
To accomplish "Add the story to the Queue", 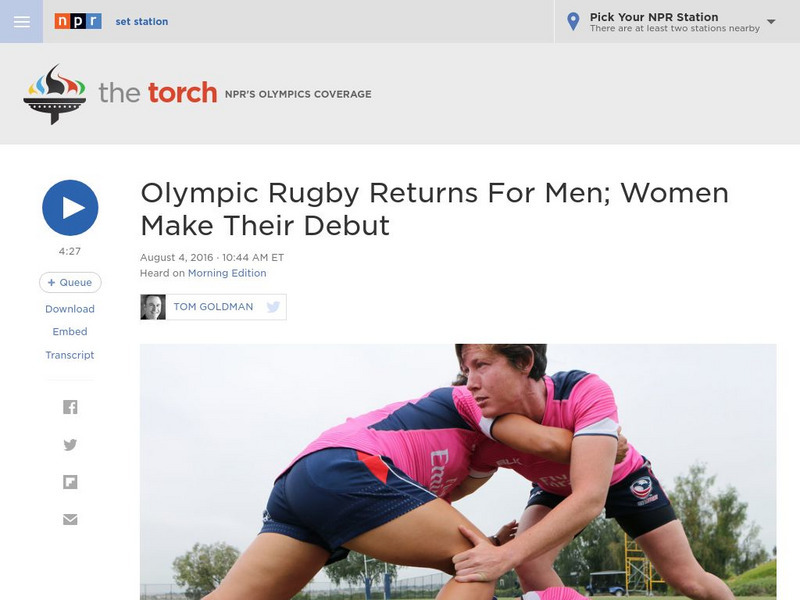I will click(69, 282).
